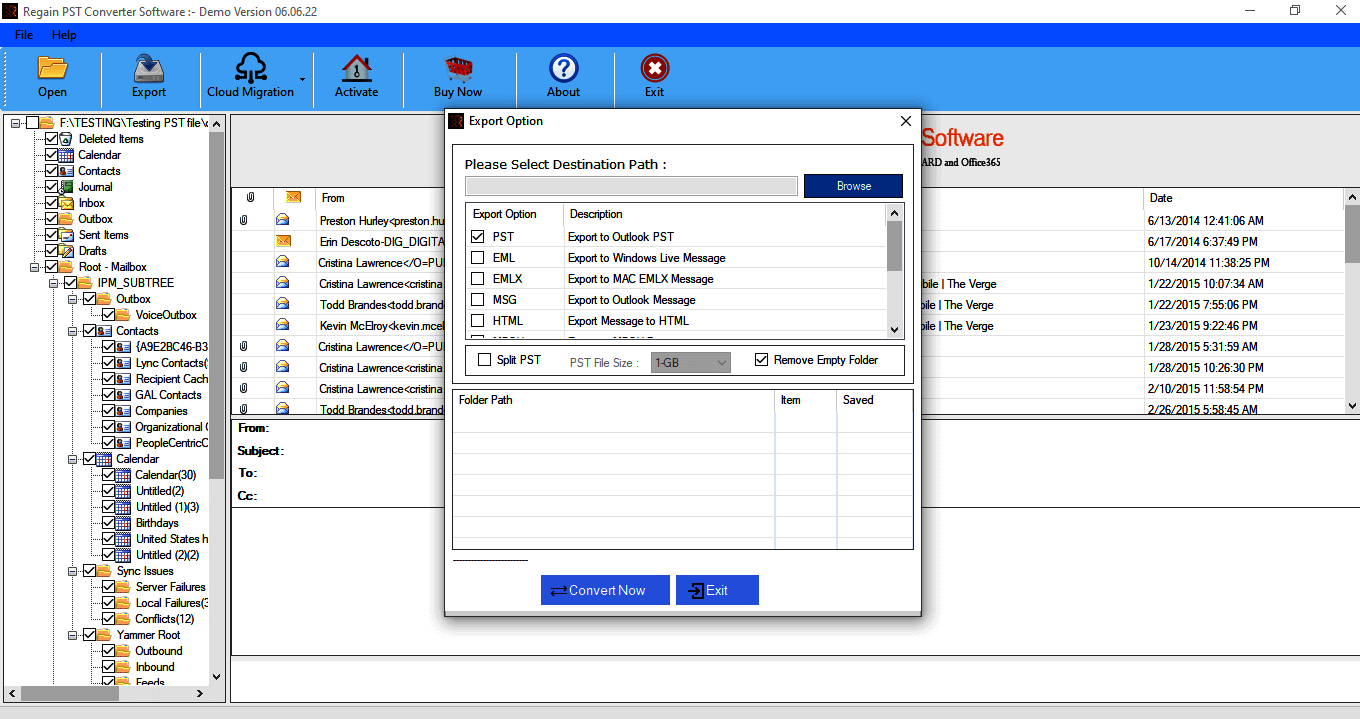Select the Inbox folder icon
The height and width of the screenshot is (719, 1360).
pos(68,203)
